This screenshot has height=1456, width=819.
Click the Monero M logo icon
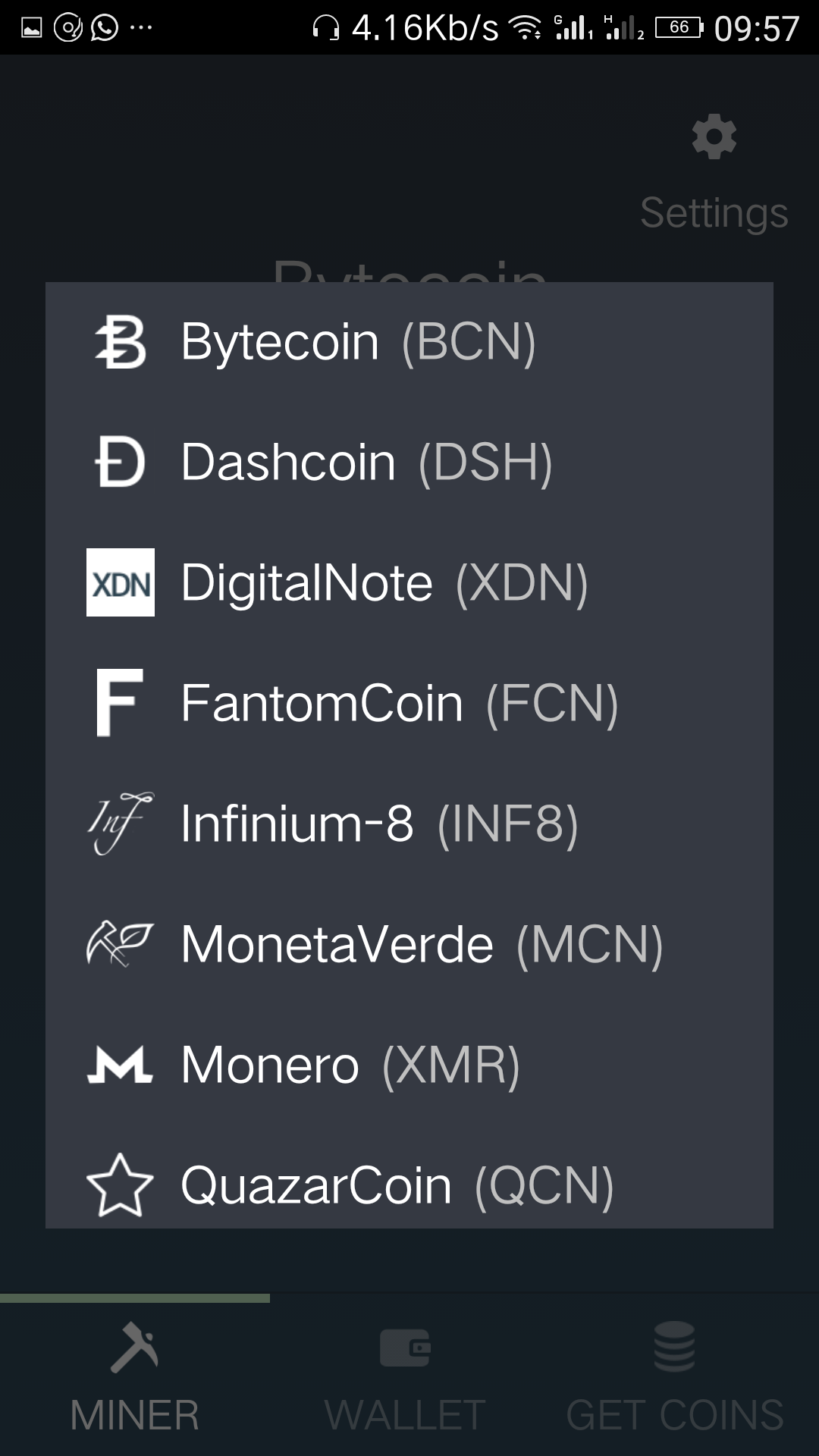(x=120, y=1065)
